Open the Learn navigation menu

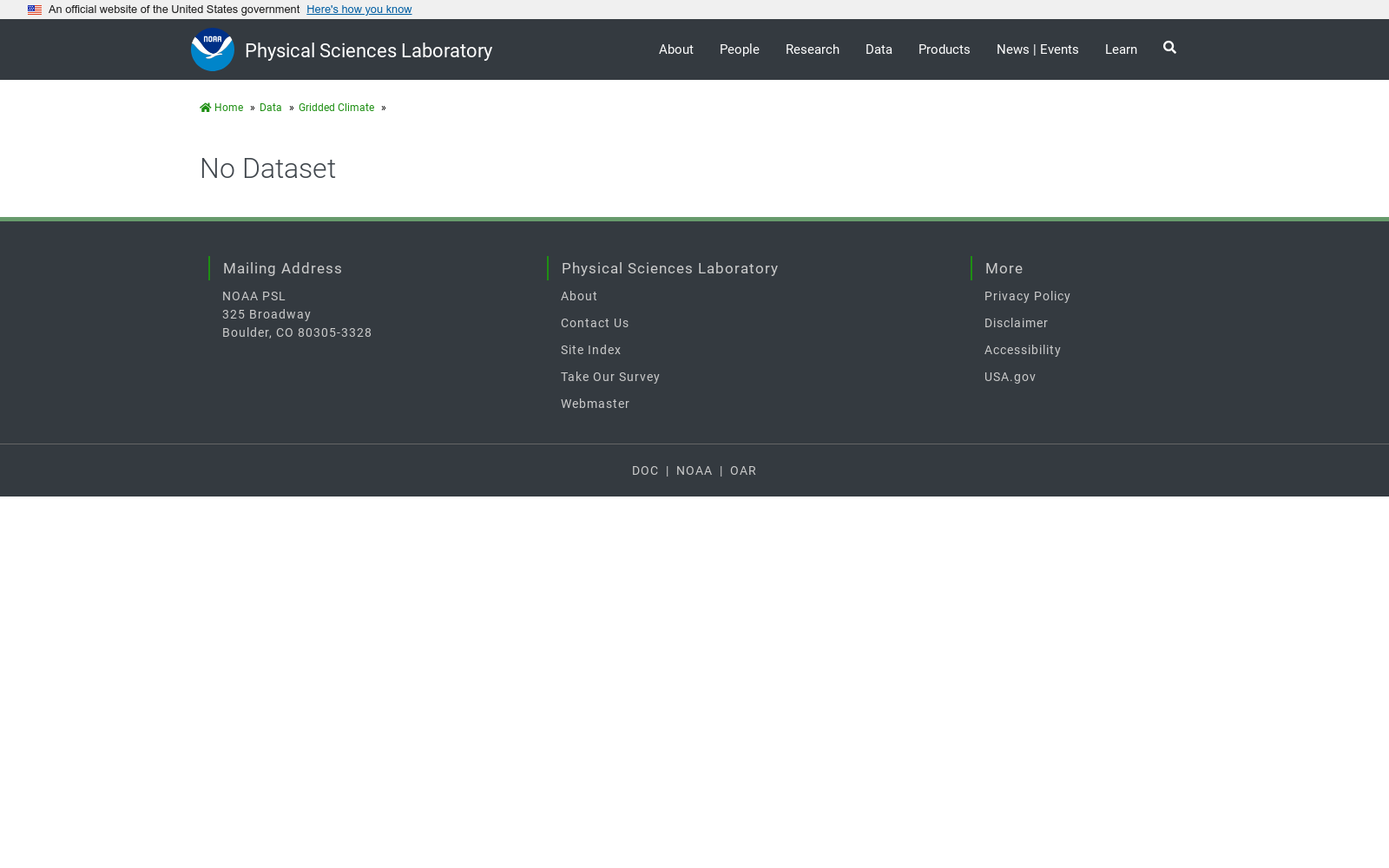click(1121, 49)
